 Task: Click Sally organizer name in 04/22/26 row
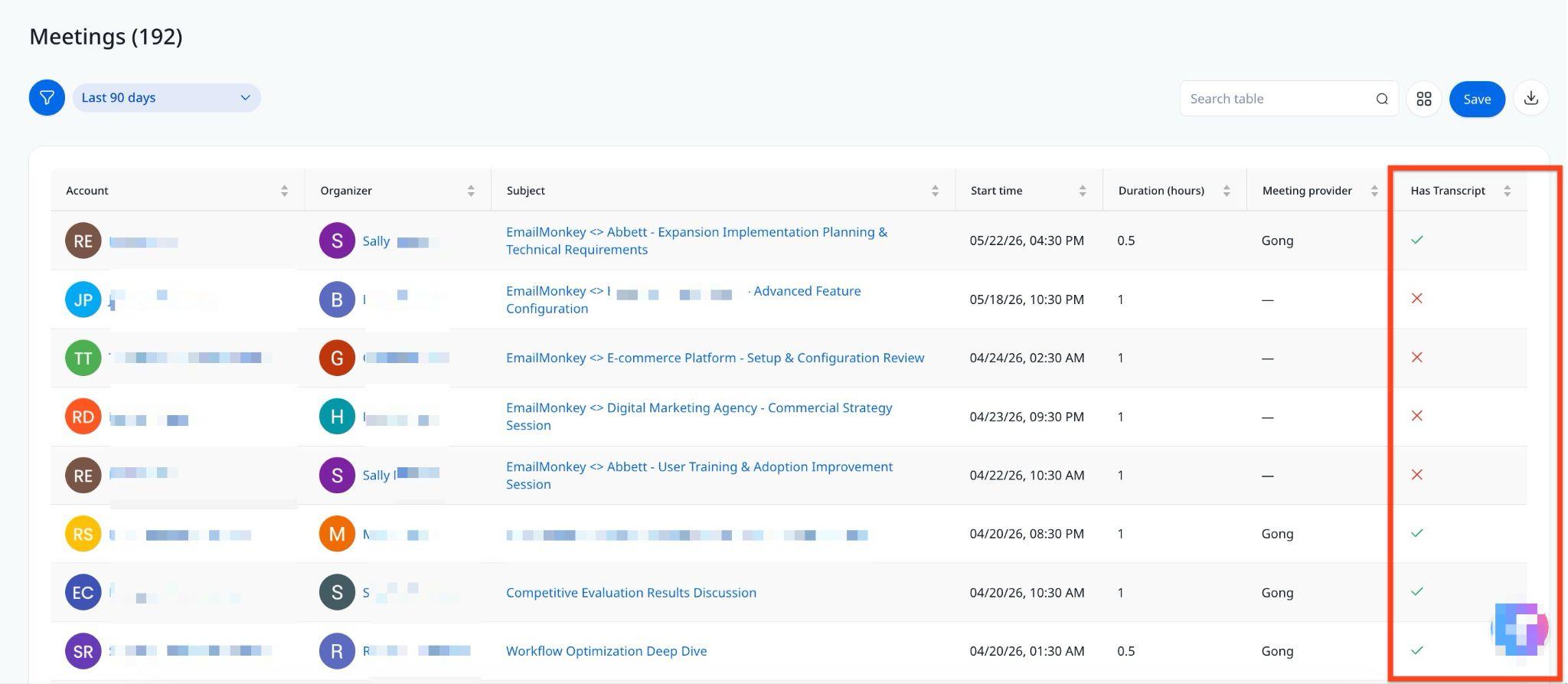coord(376,476)
